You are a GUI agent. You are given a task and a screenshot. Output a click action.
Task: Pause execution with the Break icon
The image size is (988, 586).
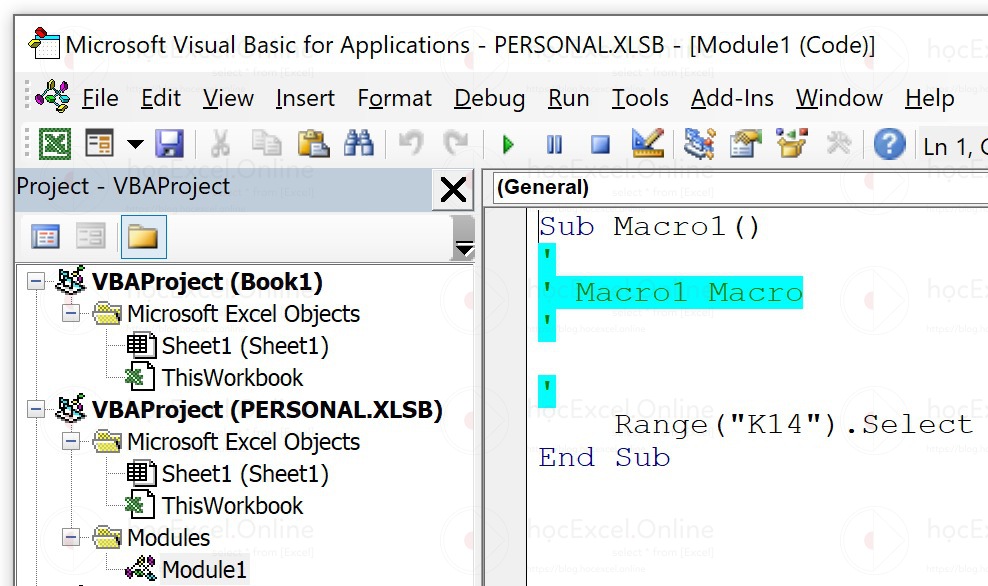554,144
